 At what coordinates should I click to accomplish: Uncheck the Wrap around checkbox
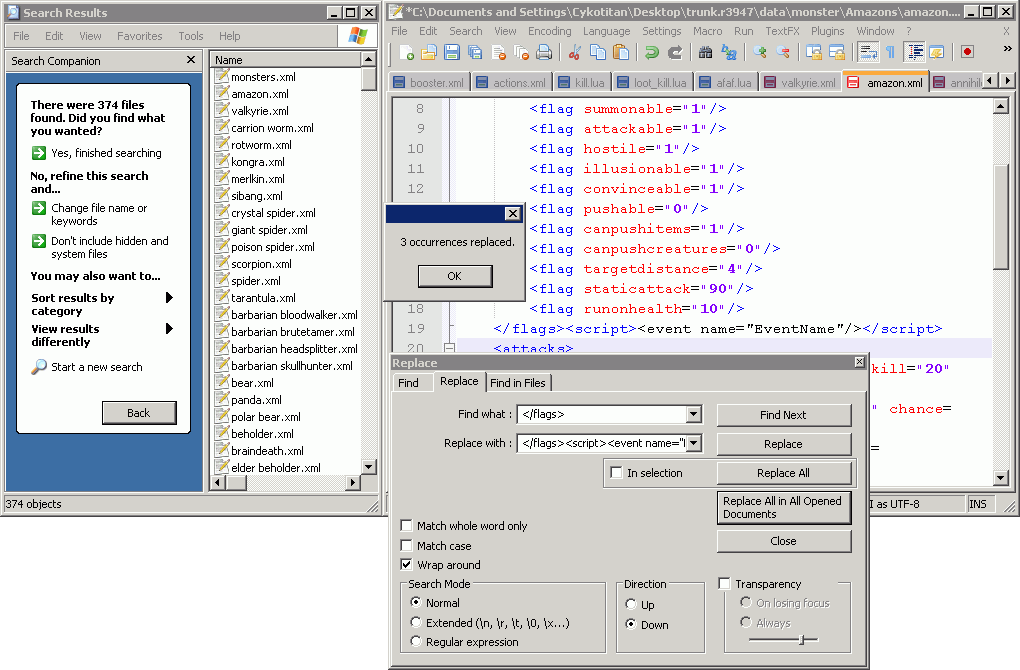[x=407, y=565]
